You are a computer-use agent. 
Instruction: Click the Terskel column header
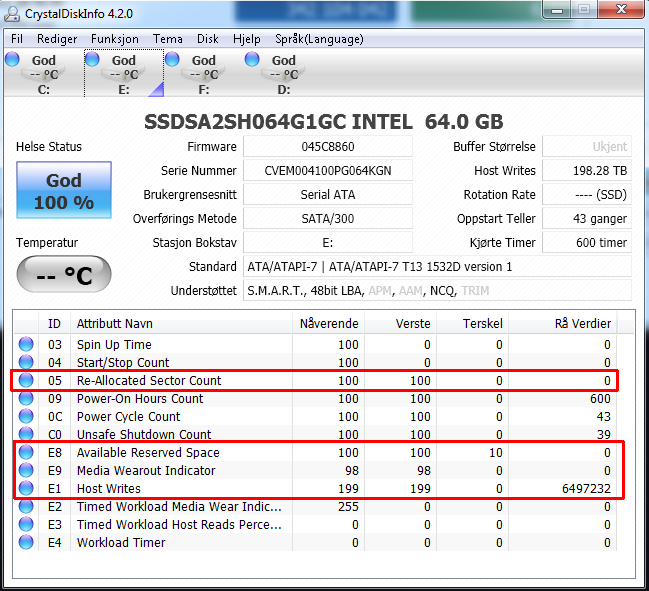(473, 323)
